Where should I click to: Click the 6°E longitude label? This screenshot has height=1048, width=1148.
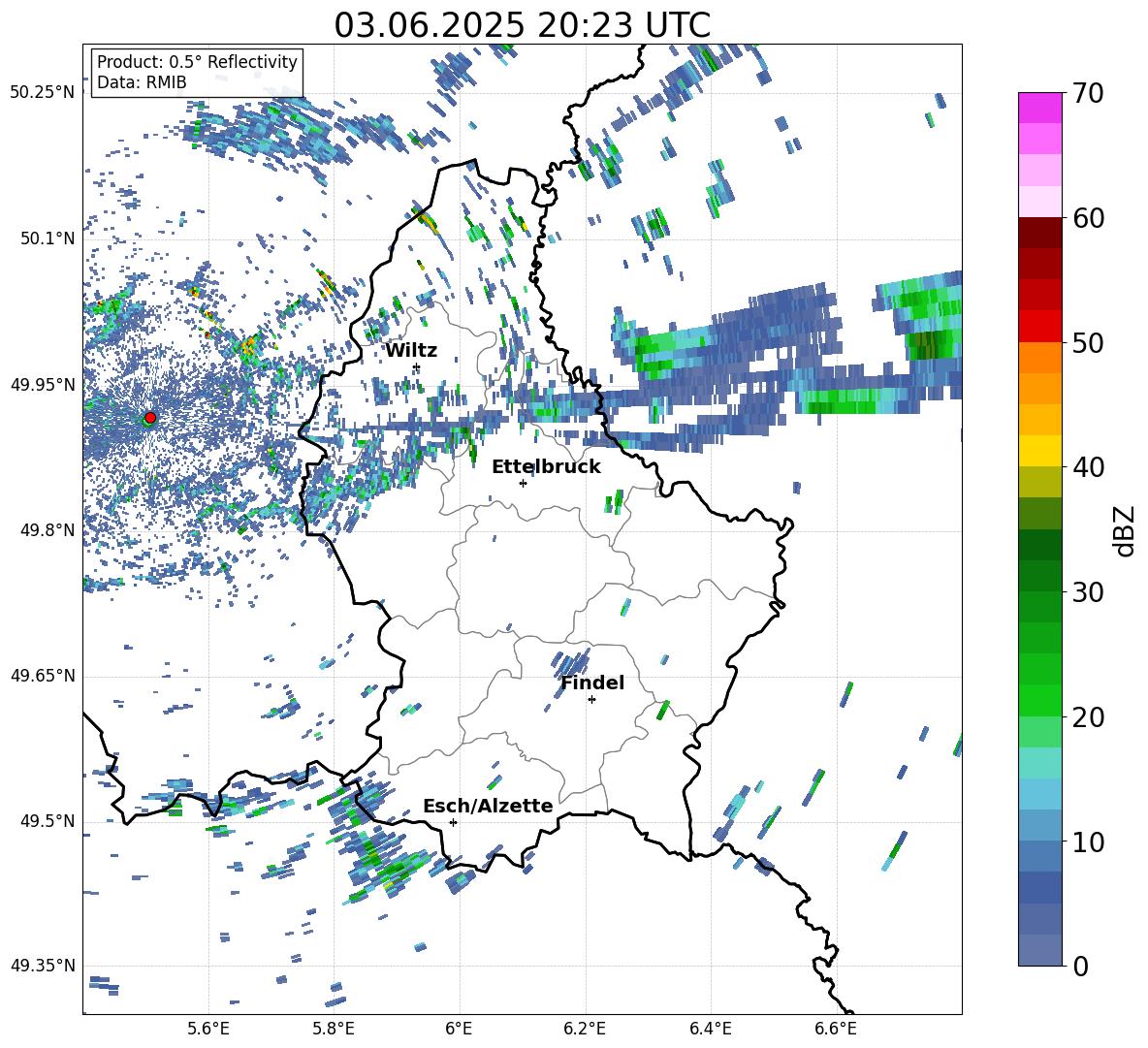459,1029
